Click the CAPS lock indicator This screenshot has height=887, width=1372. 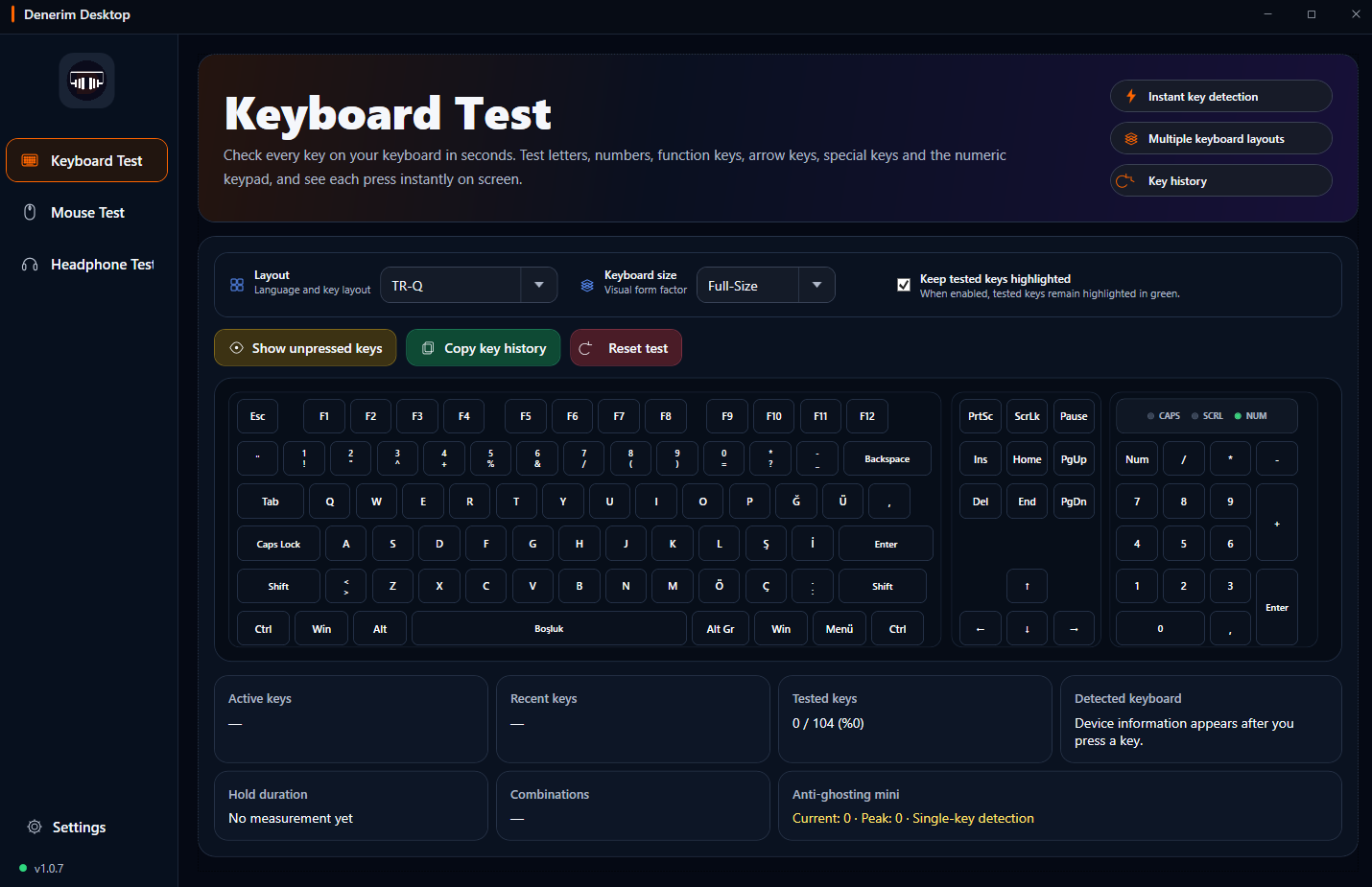(x=1164, y=416)
